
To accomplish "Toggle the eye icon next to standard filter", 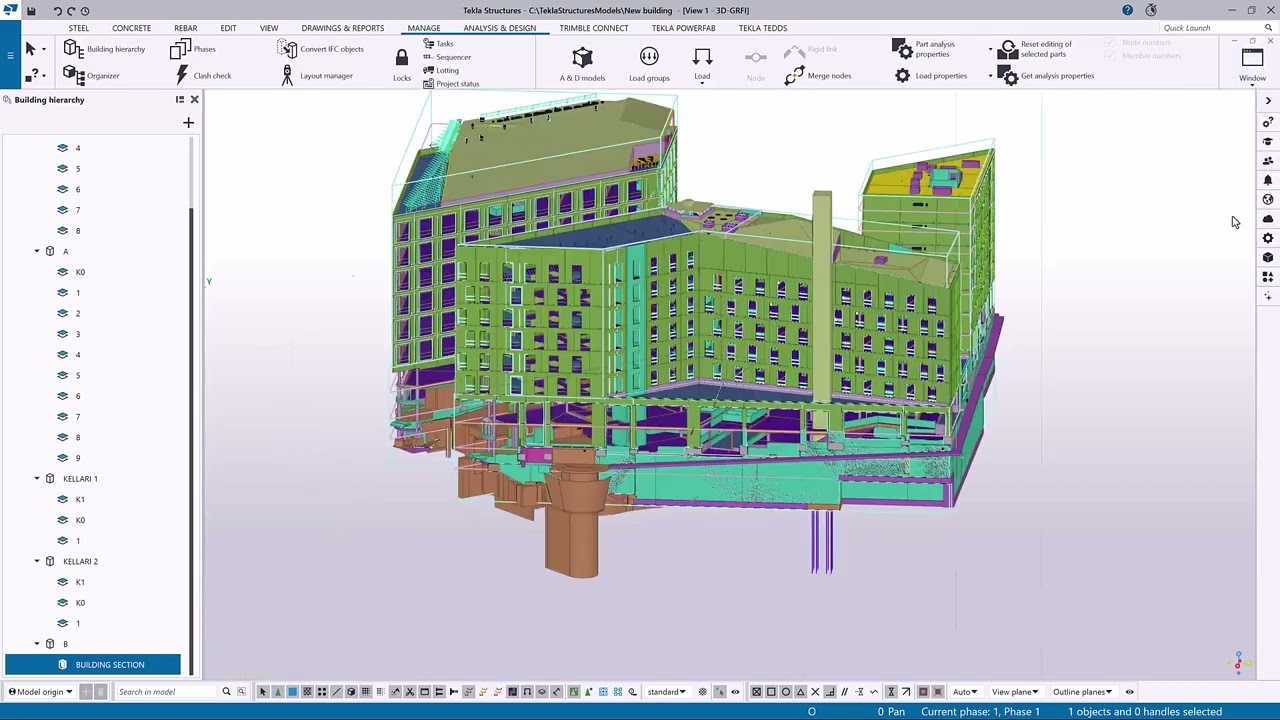I will coord(735,691).
